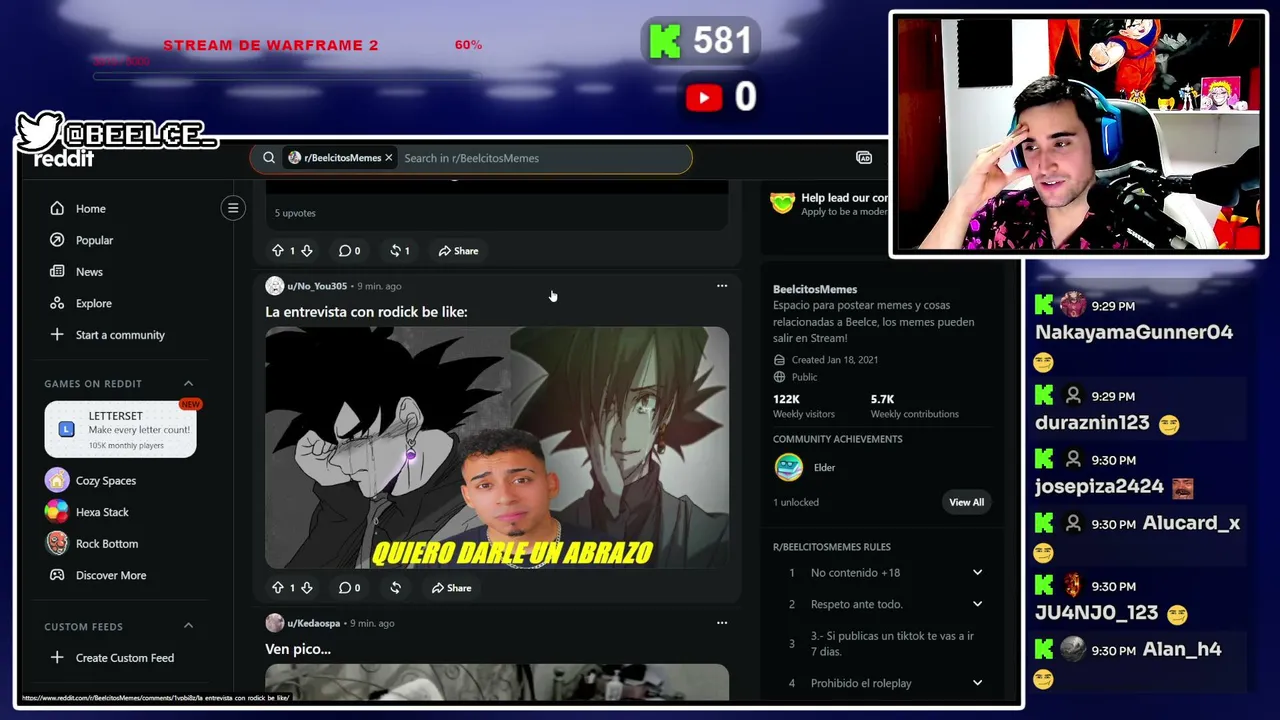Viewport: 1280px width, 720px height.
Task: Click chat username duraznin123
Action: point(1092,423)
